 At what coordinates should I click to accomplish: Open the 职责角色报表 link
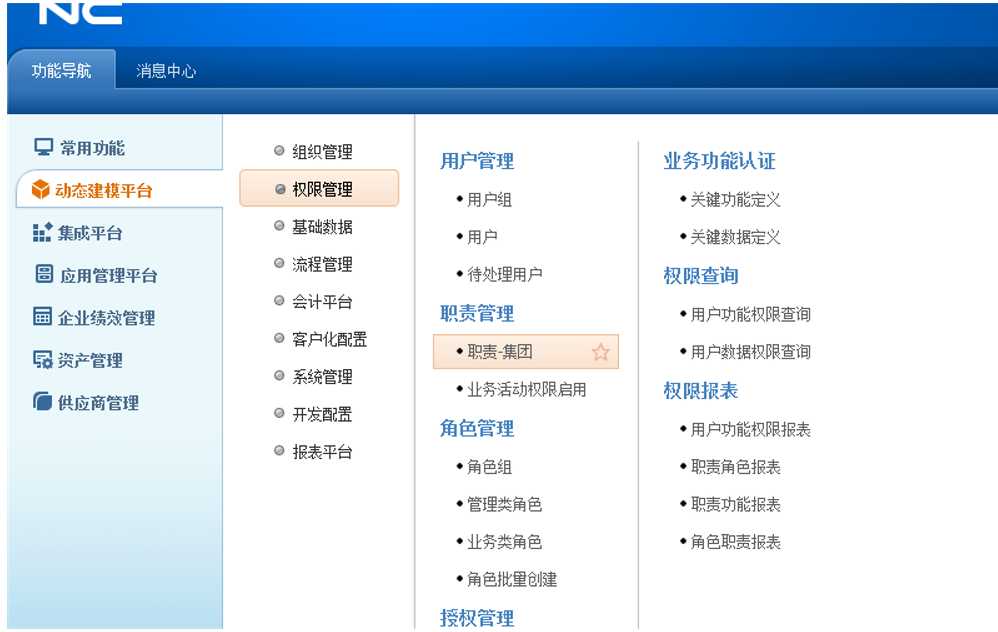tap(735, 467)
